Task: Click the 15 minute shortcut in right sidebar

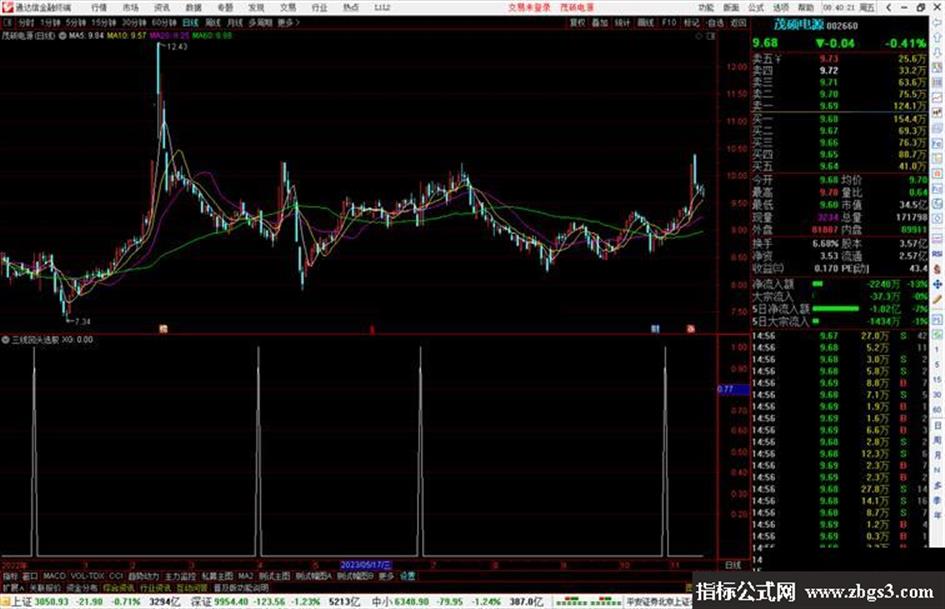Action: (938, 380)
